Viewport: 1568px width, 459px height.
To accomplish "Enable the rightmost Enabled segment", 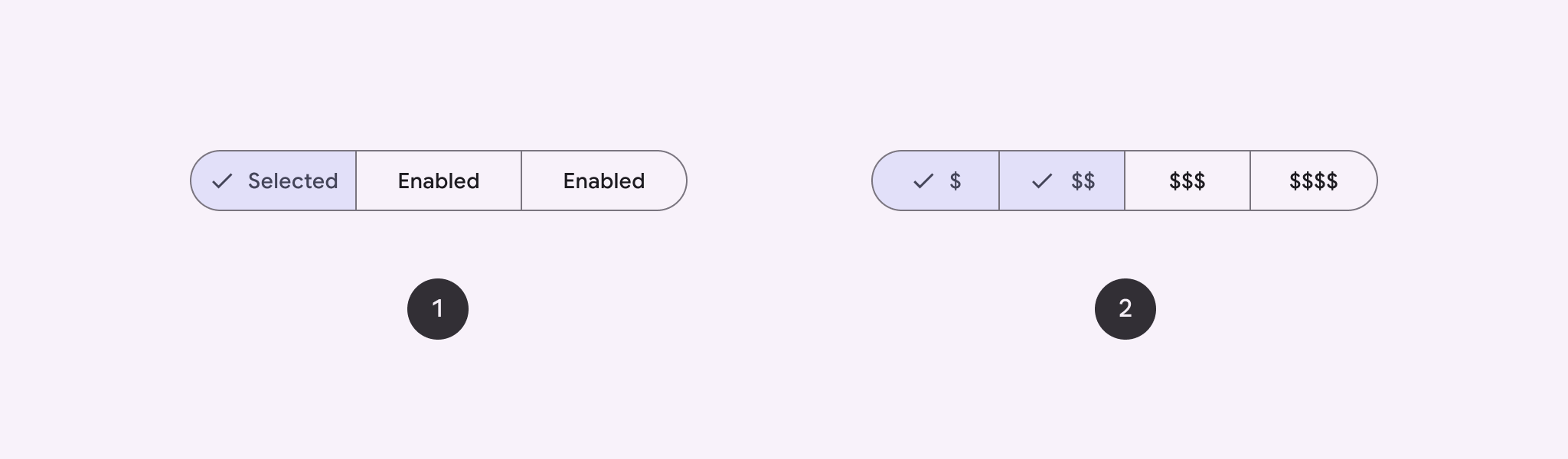I will pos(603,181).
